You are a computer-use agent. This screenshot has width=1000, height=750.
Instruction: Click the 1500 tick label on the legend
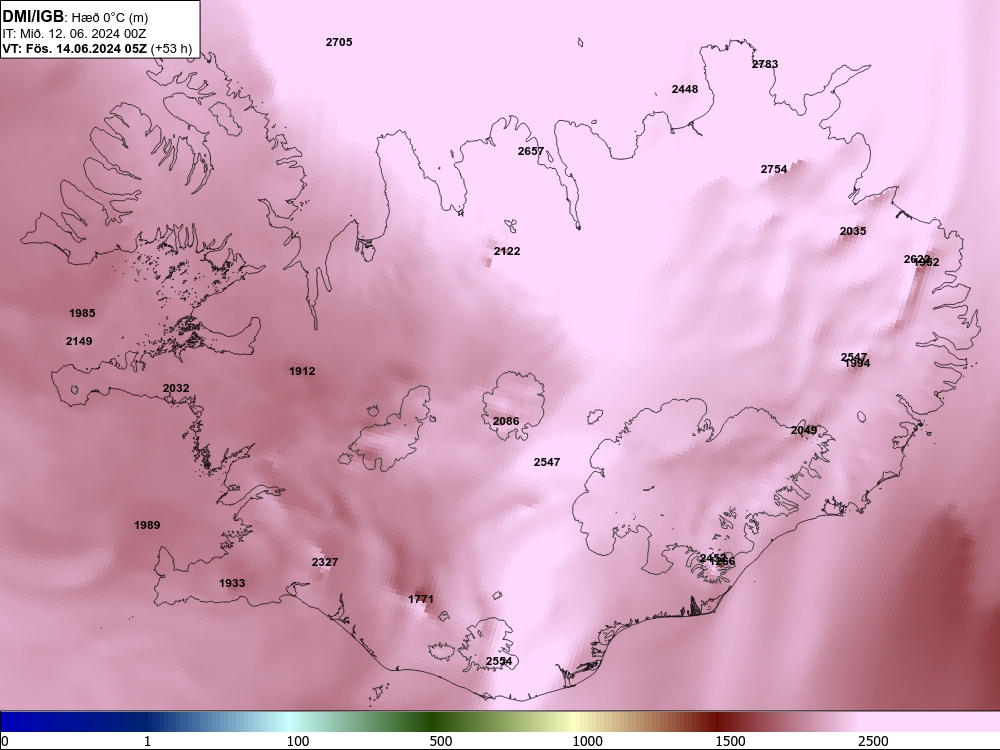pos(730,741)
